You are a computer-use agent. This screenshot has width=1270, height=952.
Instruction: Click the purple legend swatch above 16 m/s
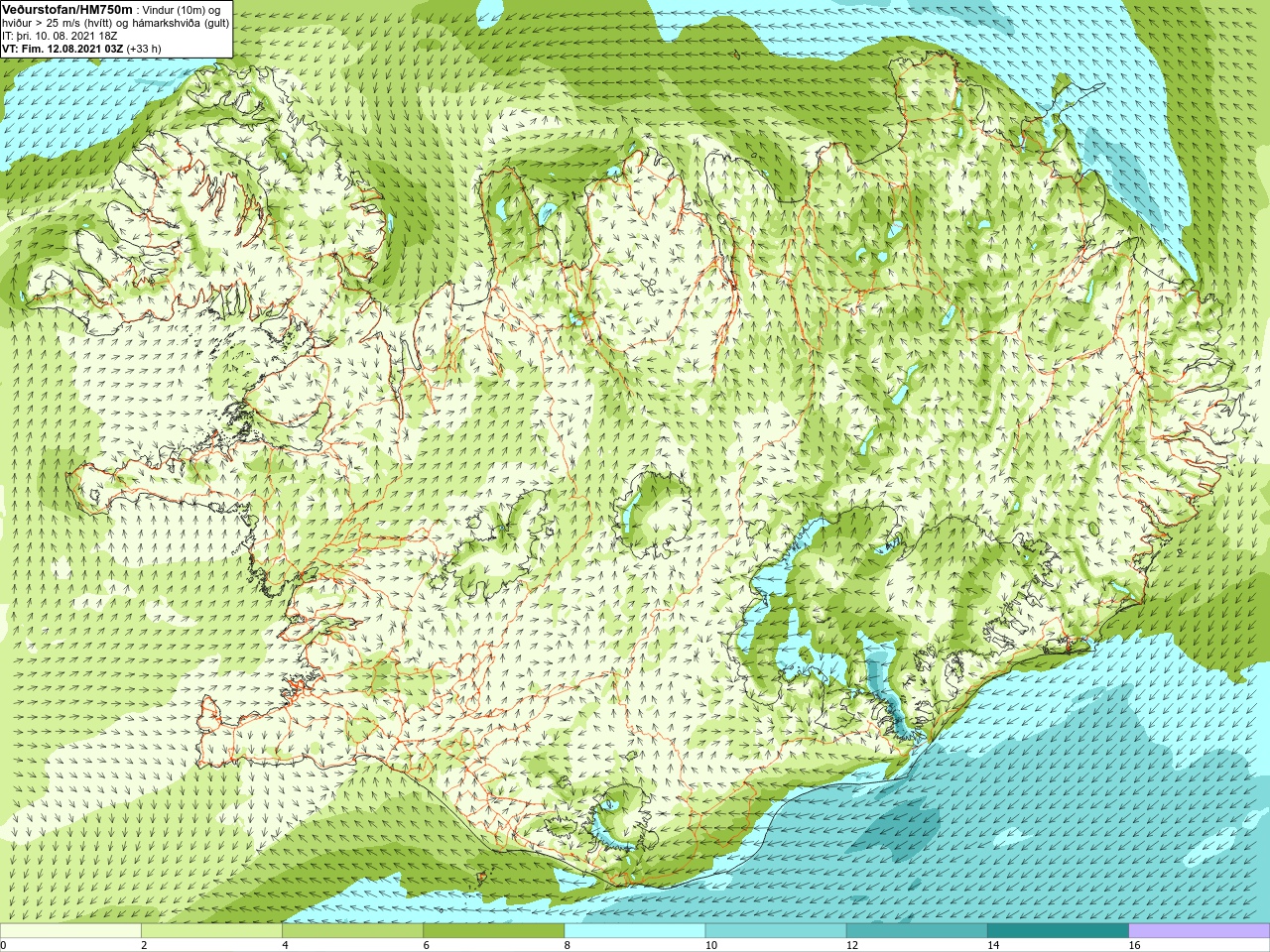point(1200,930)
